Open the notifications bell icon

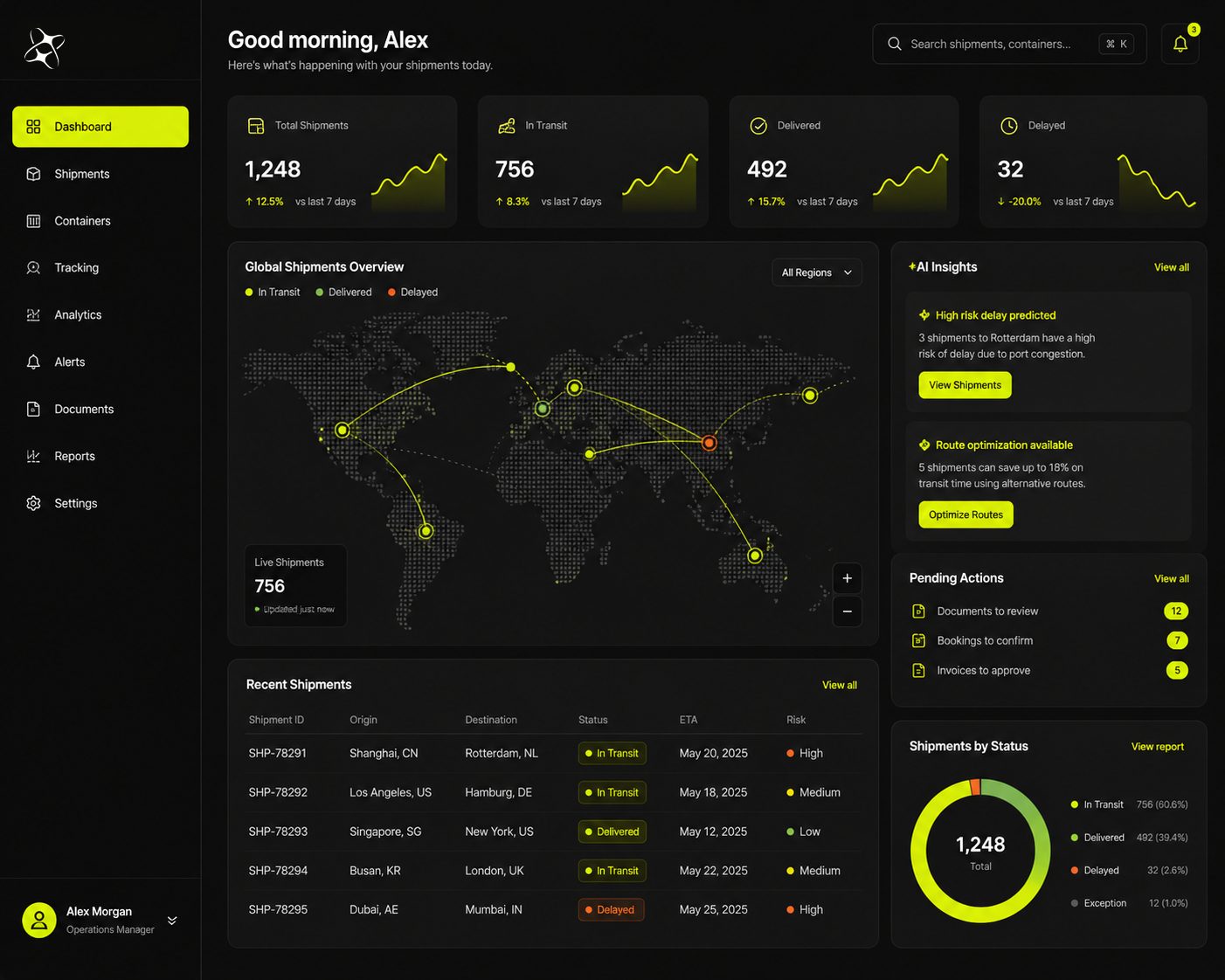coord(1180,44)
